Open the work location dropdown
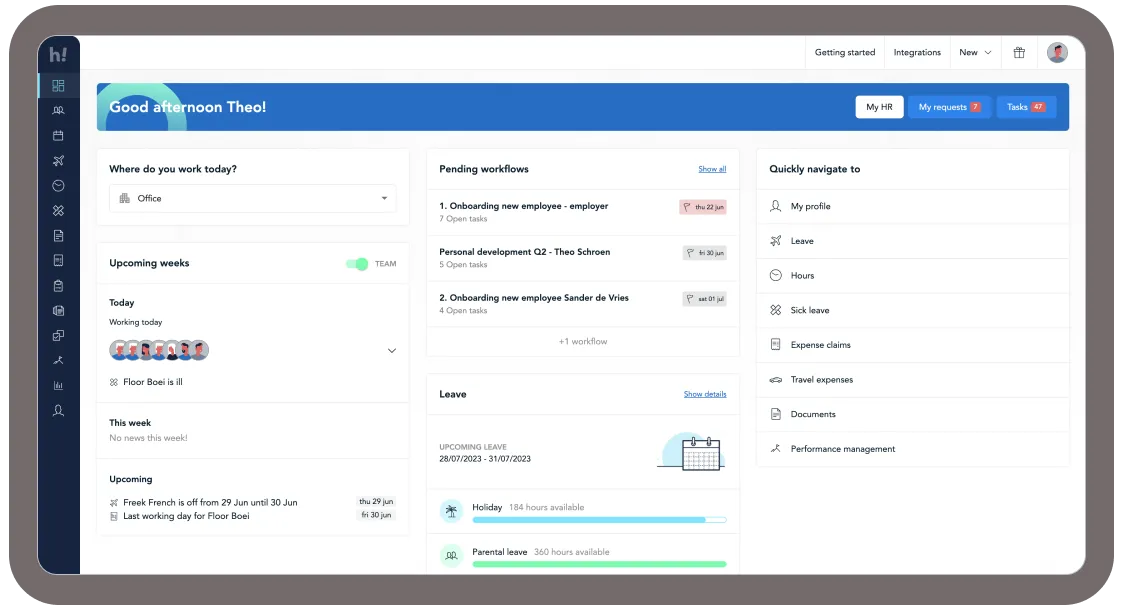1148x605 pixels. (253, 198)
